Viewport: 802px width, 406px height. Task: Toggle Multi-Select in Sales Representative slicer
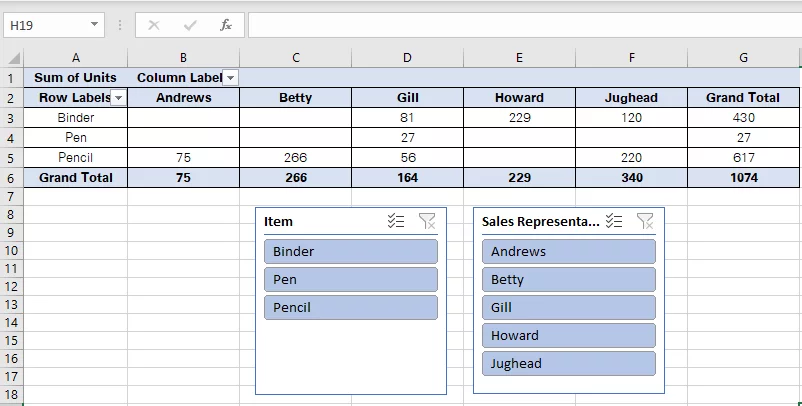pos(614,222)
